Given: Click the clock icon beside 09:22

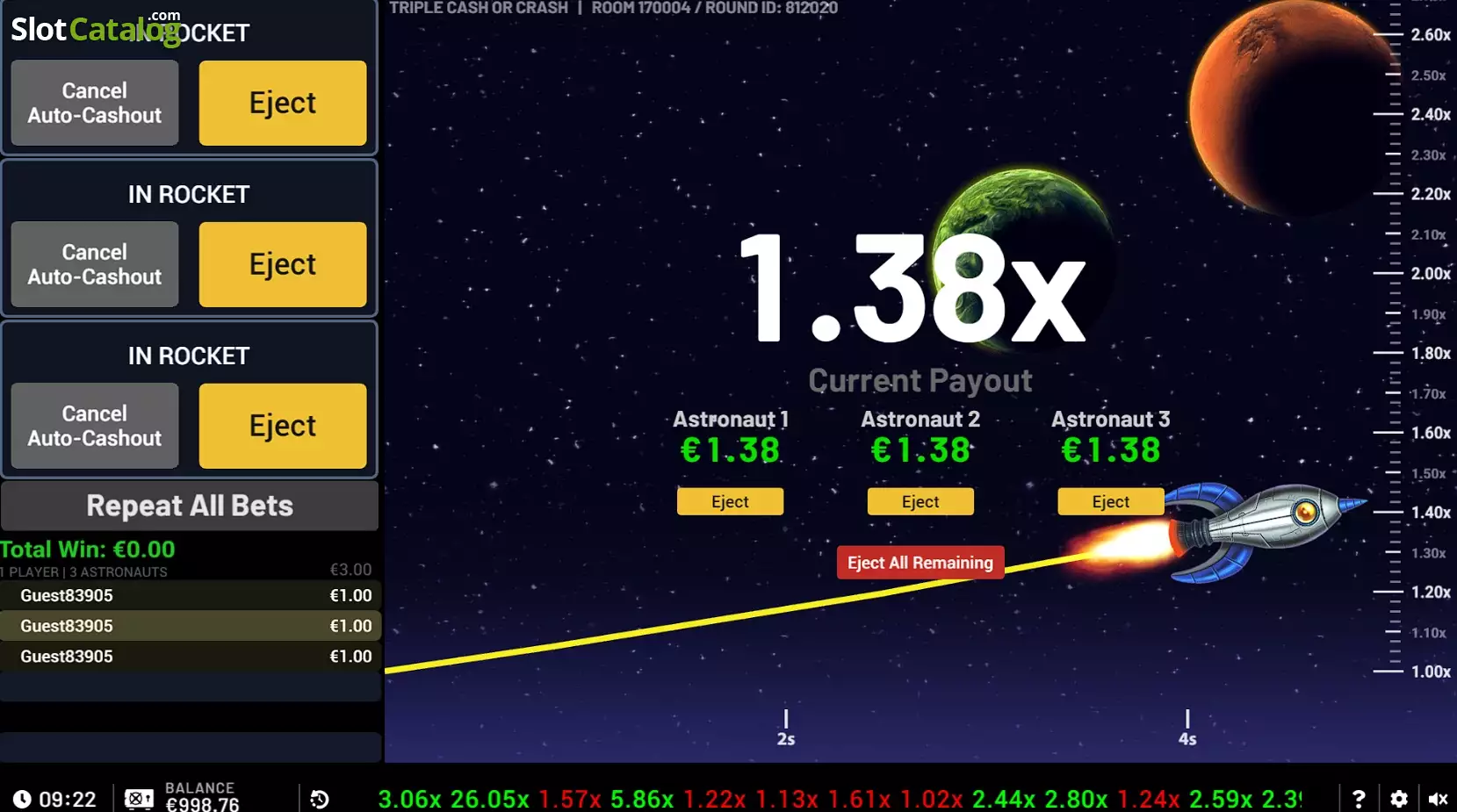Looking at the screenshot, I should point(22,799).
